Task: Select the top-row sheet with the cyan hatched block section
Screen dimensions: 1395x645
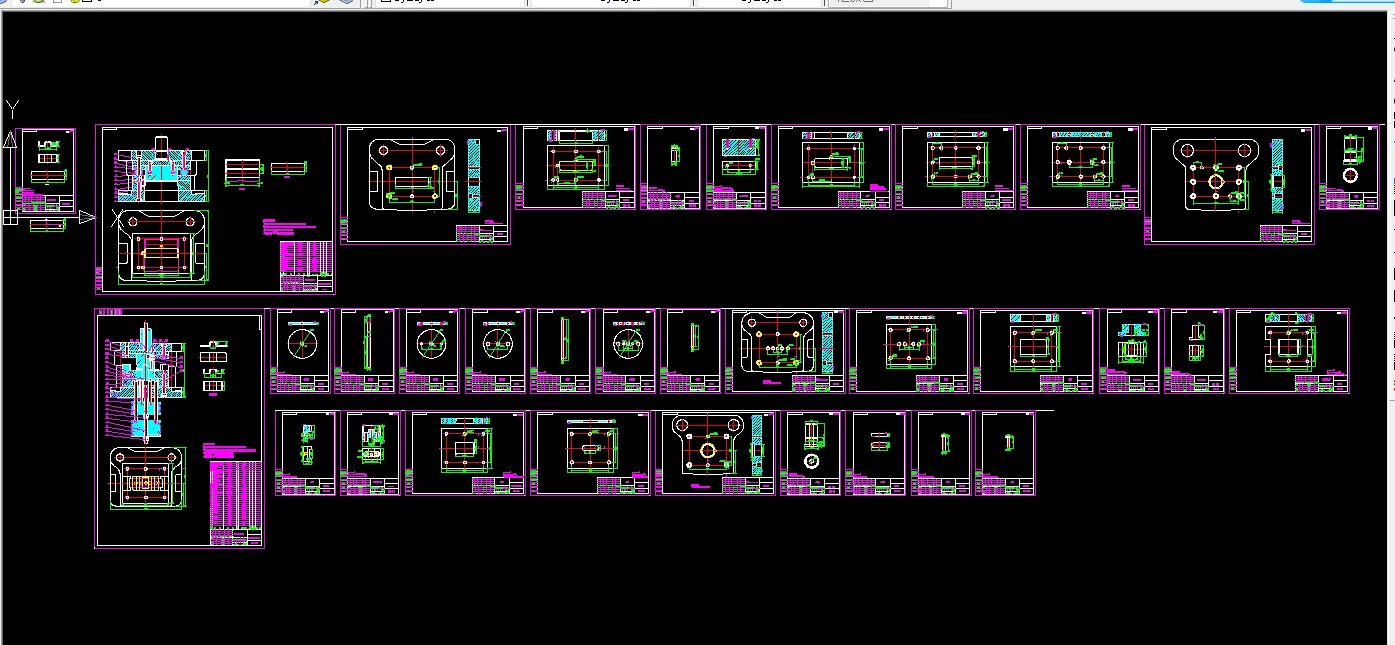Action: tap(738, 167)
